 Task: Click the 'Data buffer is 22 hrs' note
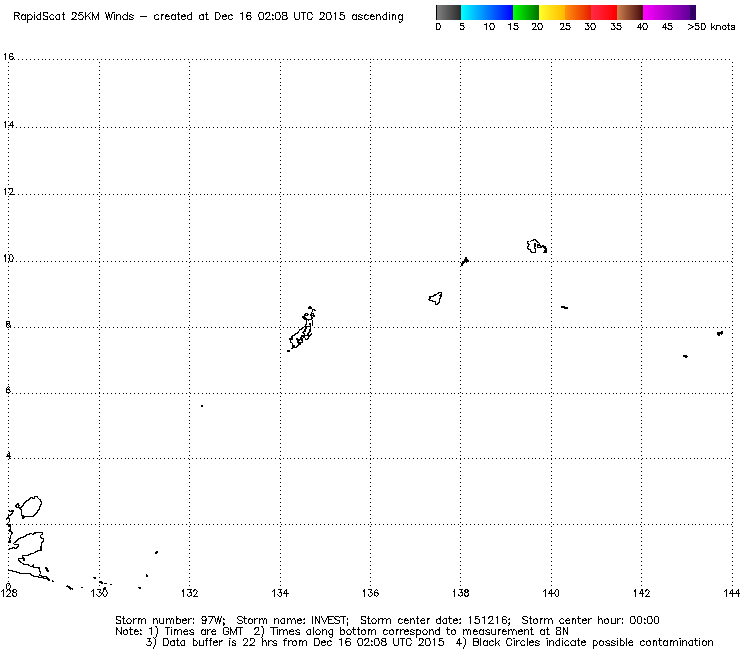[219, 642]
